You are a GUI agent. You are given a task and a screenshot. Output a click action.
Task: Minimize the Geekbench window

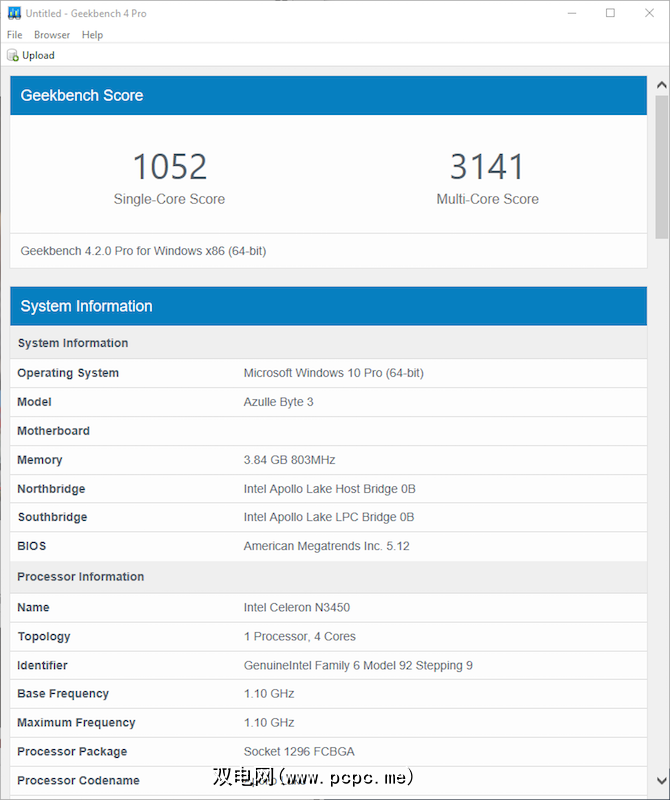[571, 13]
